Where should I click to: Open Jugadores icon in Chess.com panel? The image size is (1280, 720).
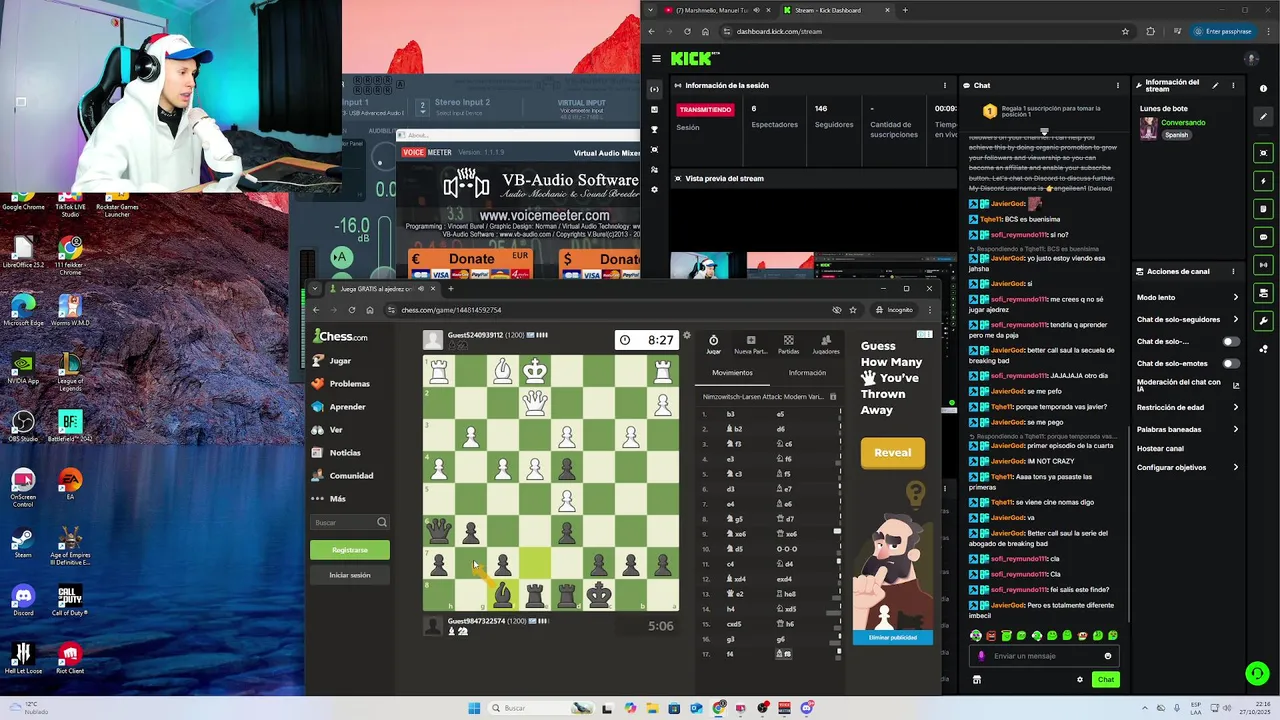[x=826, y=345]
